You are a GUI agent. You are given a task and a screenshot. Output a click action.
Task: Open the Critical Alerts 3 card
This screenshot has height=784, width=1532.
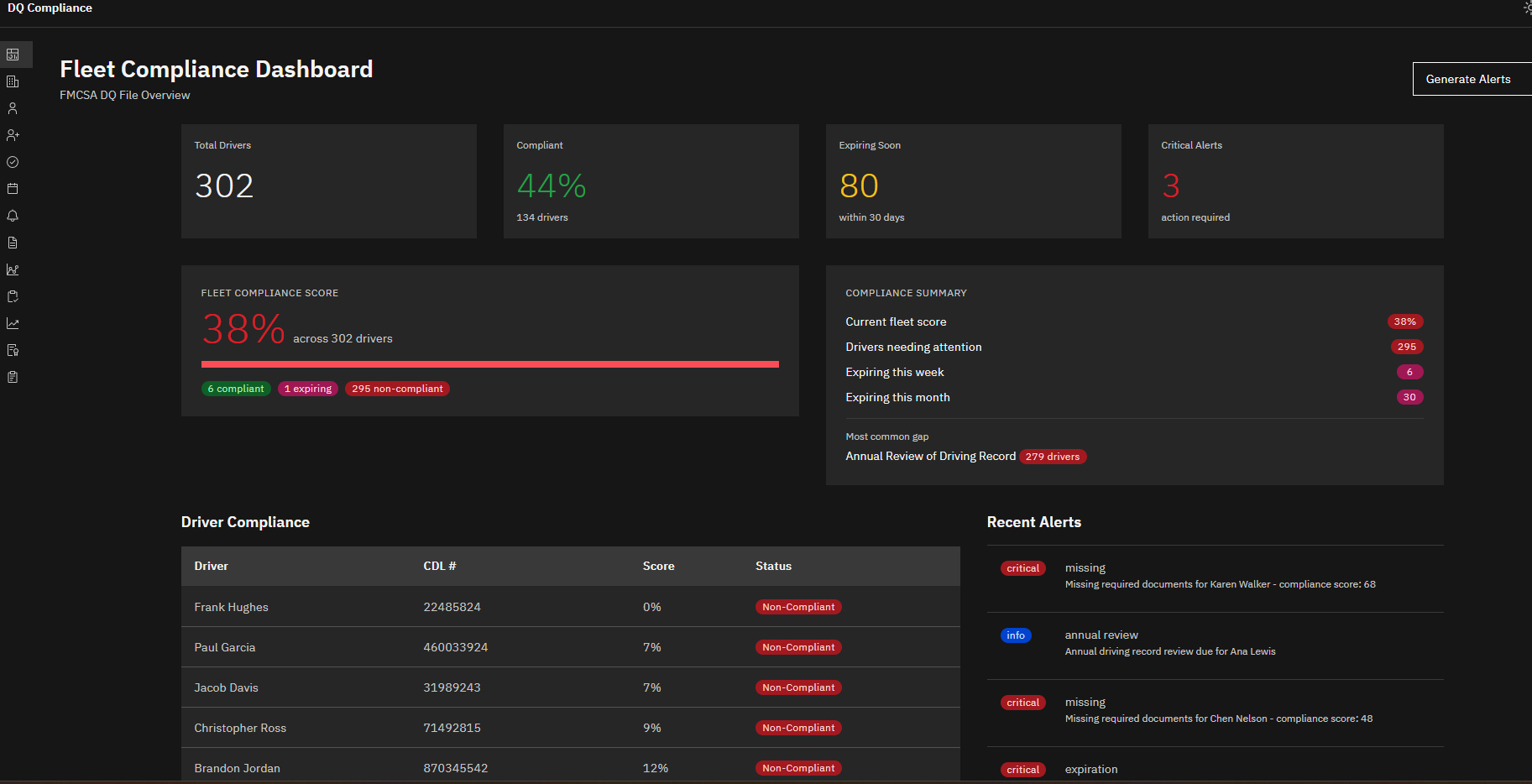tap(1296, 181)
